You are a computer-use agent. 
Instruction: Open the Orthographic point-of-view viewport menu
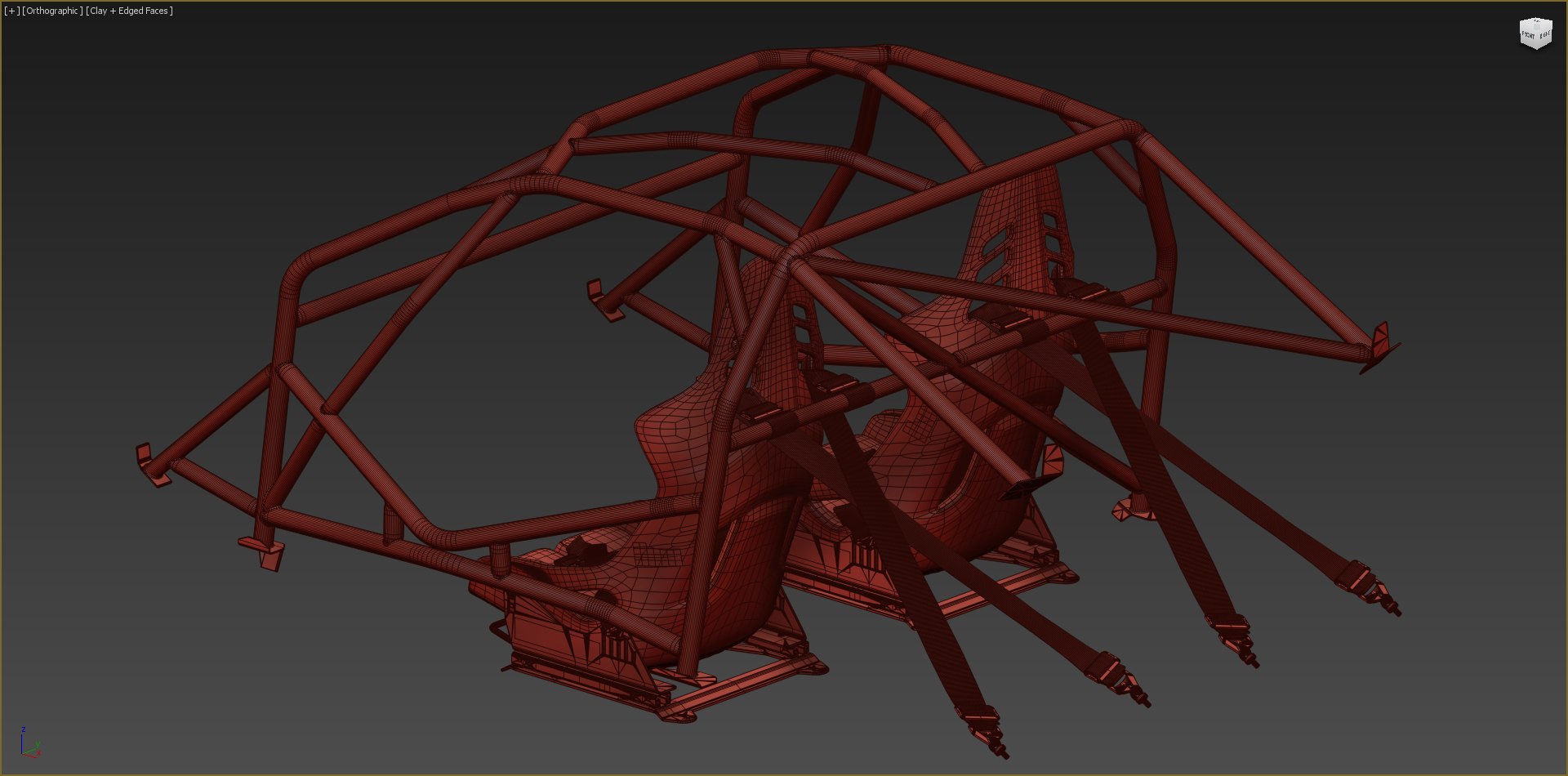52,11
